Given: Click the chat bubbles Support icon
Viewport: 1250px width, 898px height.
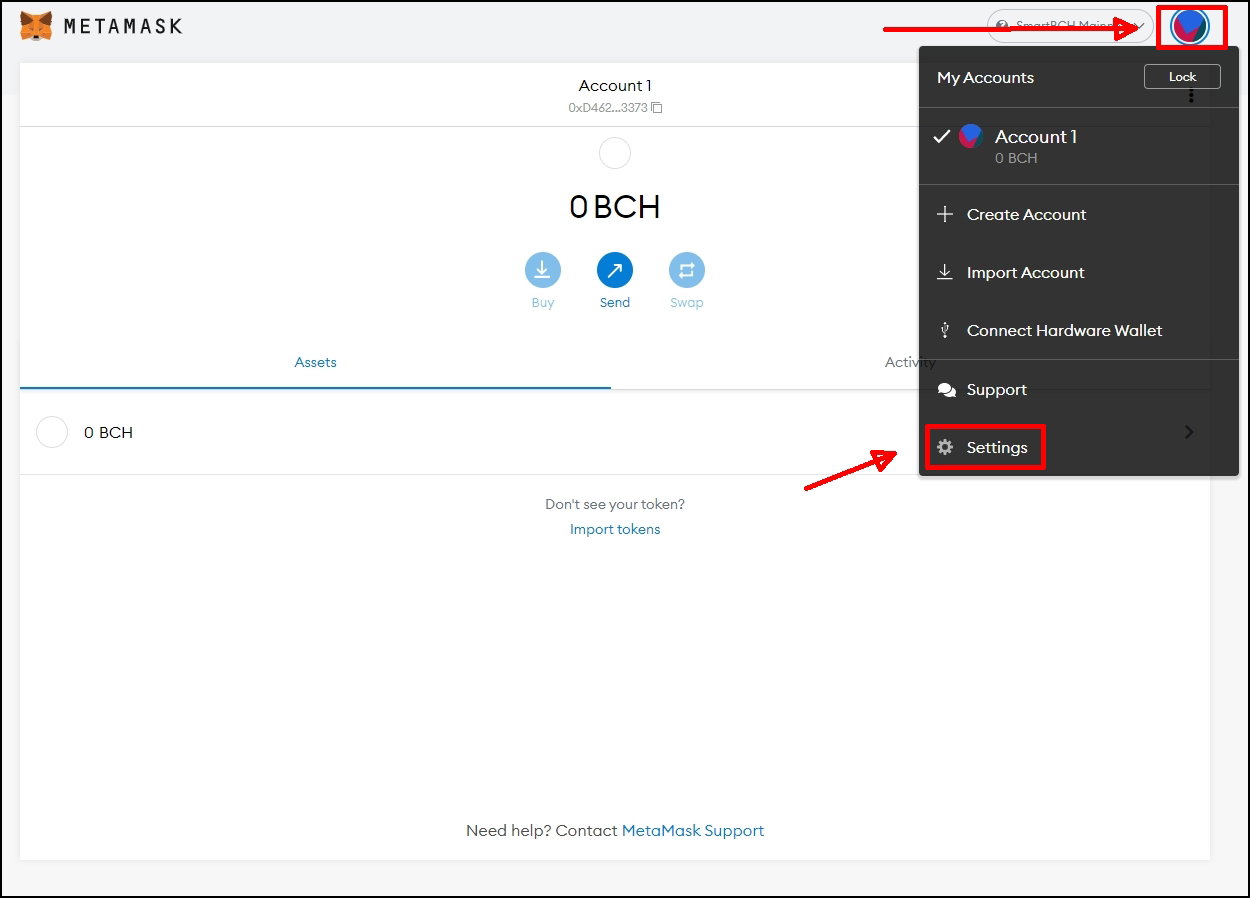Looking at the screenshot, I should click(x=946, y=390).
